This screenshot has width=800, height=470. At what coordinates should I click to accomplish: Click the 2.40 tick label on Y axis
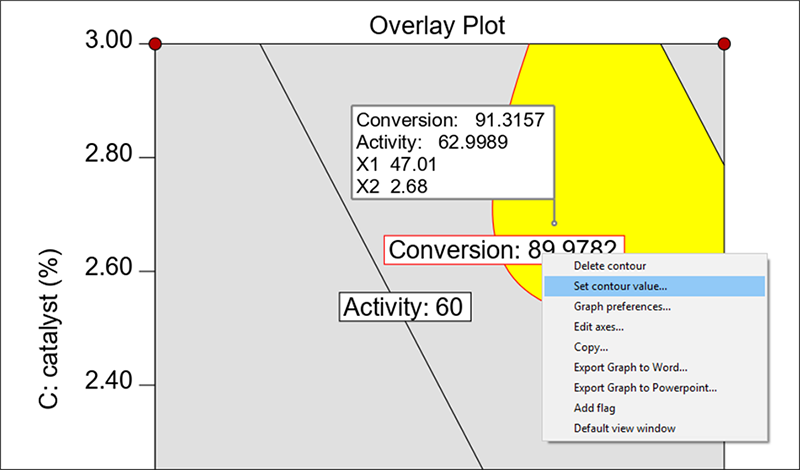point(104,384)
